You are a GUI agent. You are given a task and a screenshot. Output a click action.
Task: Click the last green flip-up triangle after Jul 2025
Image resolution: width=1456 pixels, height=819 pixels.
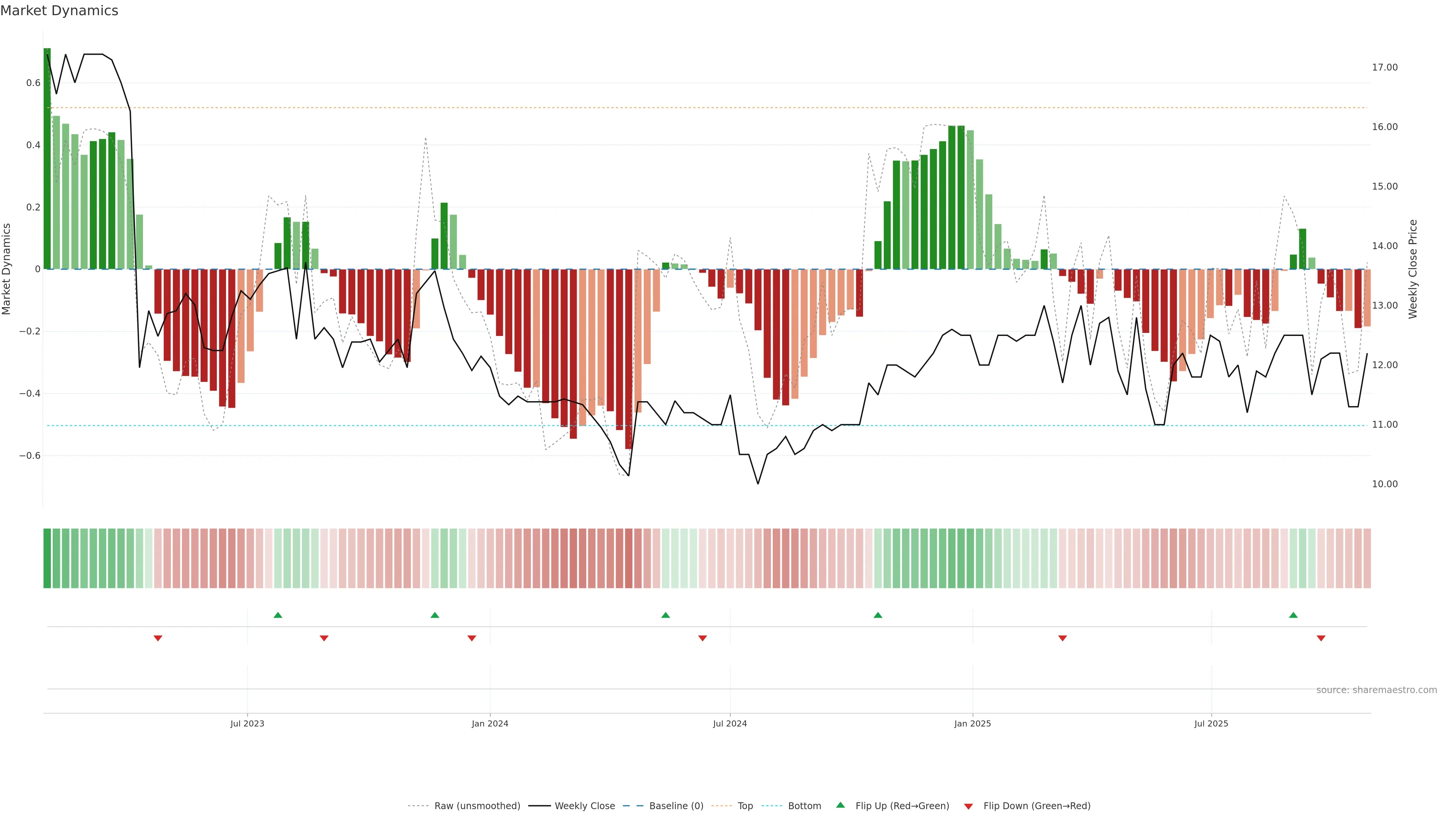1293,615
